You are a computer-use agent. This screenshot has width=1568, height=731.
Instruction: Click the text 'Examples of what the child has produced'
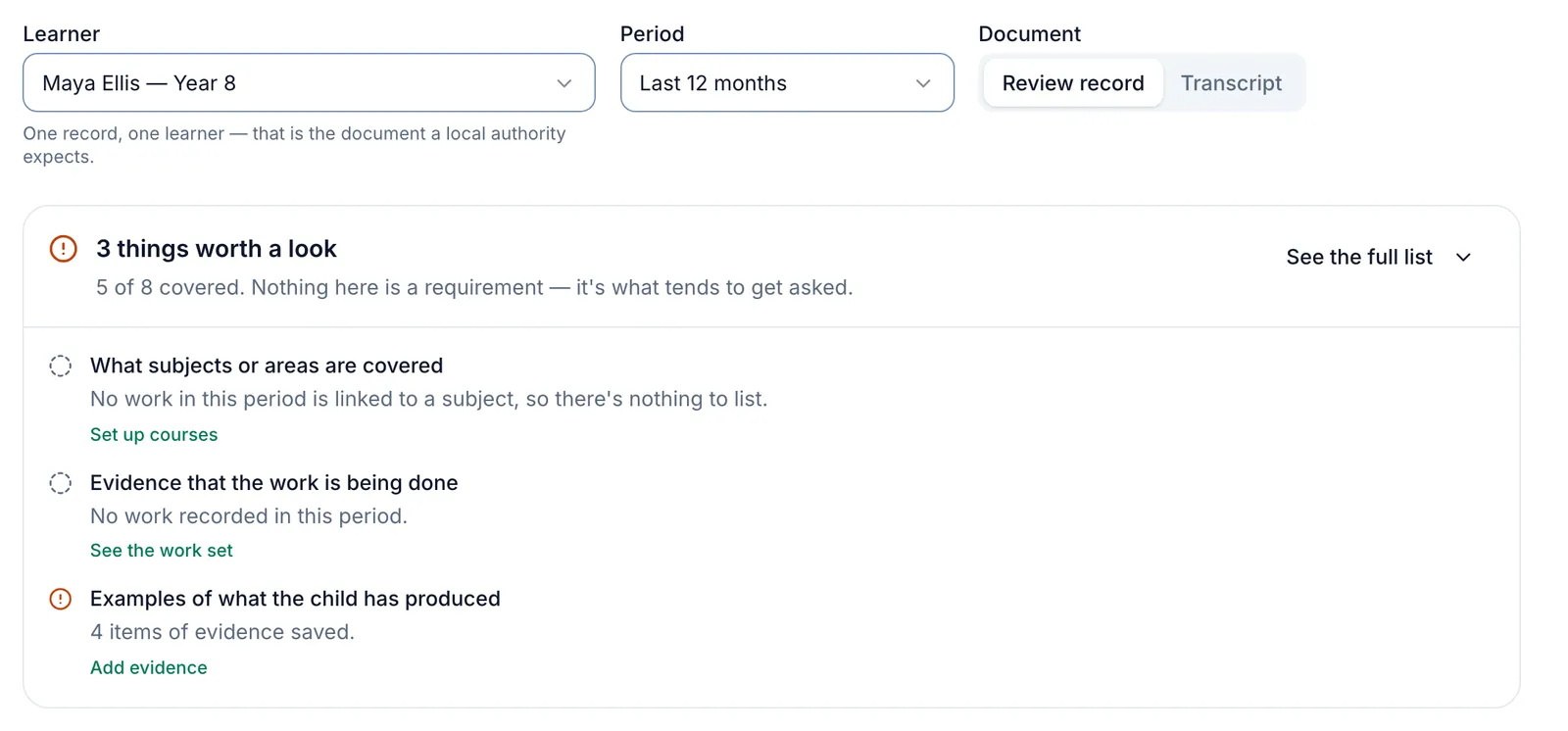[x=295, y=599]
